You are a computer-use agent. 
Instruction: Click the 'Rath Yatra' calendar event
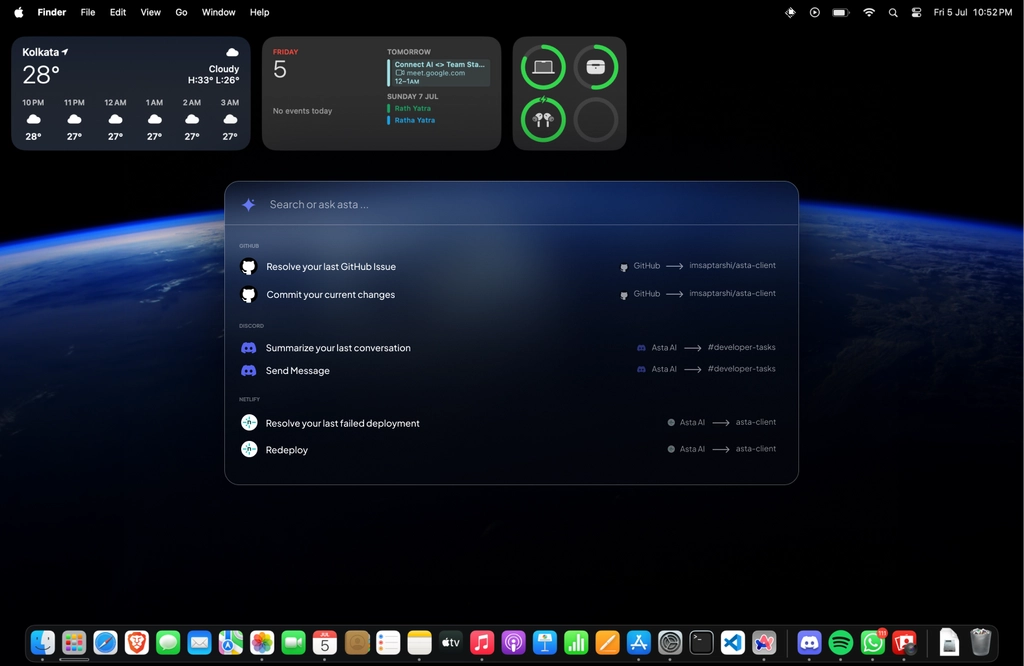coord(412,108)
